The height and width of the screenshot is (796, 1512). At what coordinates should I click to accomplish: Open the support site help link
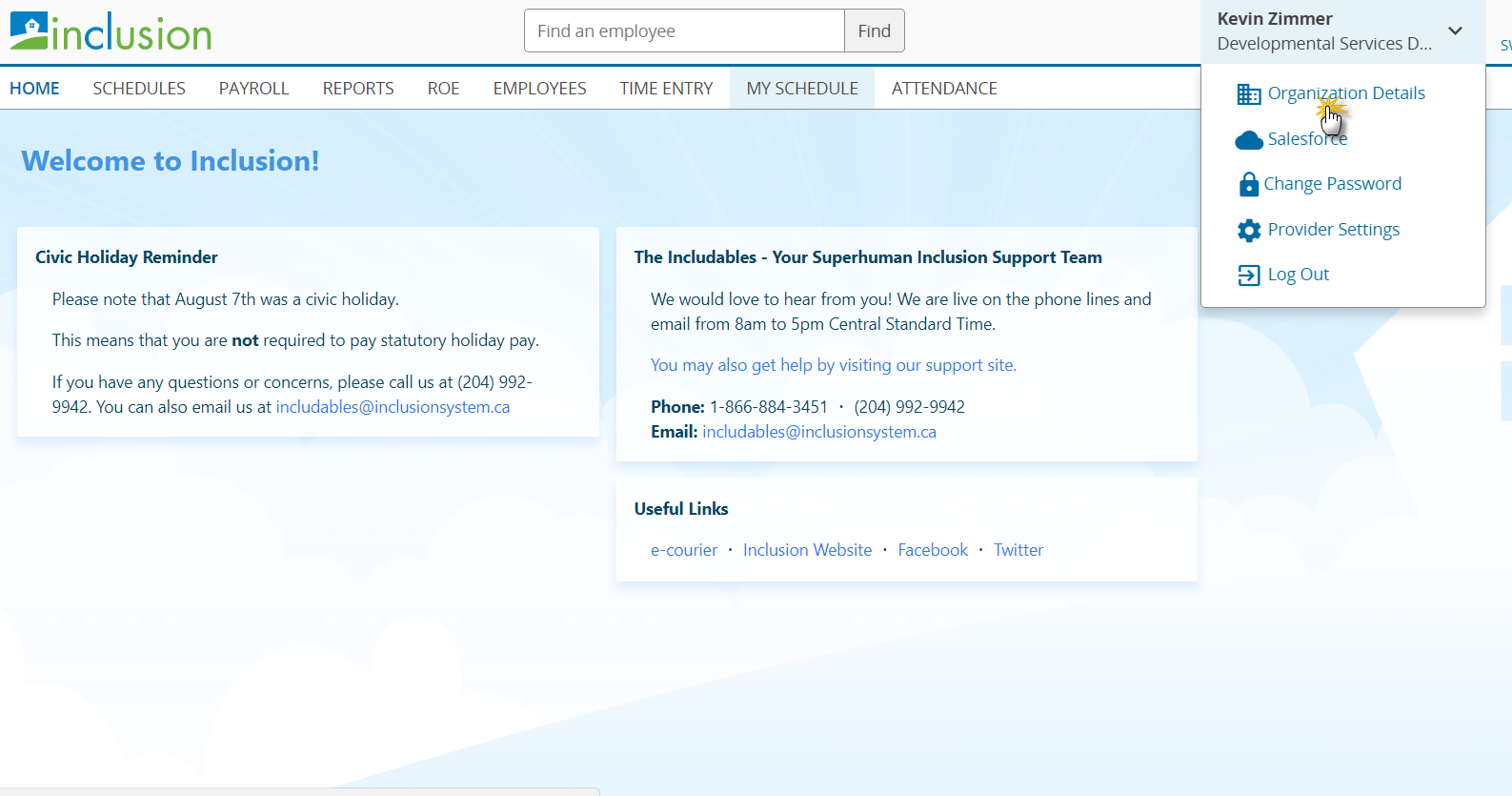pyautogui.click(x=834, y=365)
